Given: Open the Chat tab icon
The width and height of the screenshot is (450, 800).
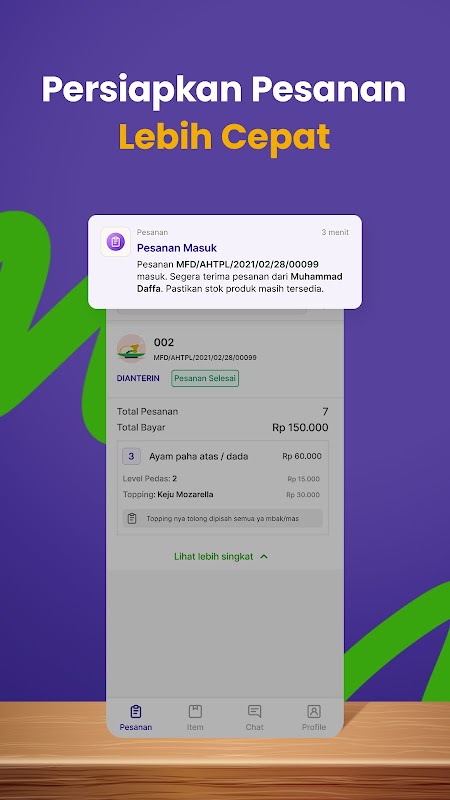Looking at the screenshot, I should click(x=255, y=711).
